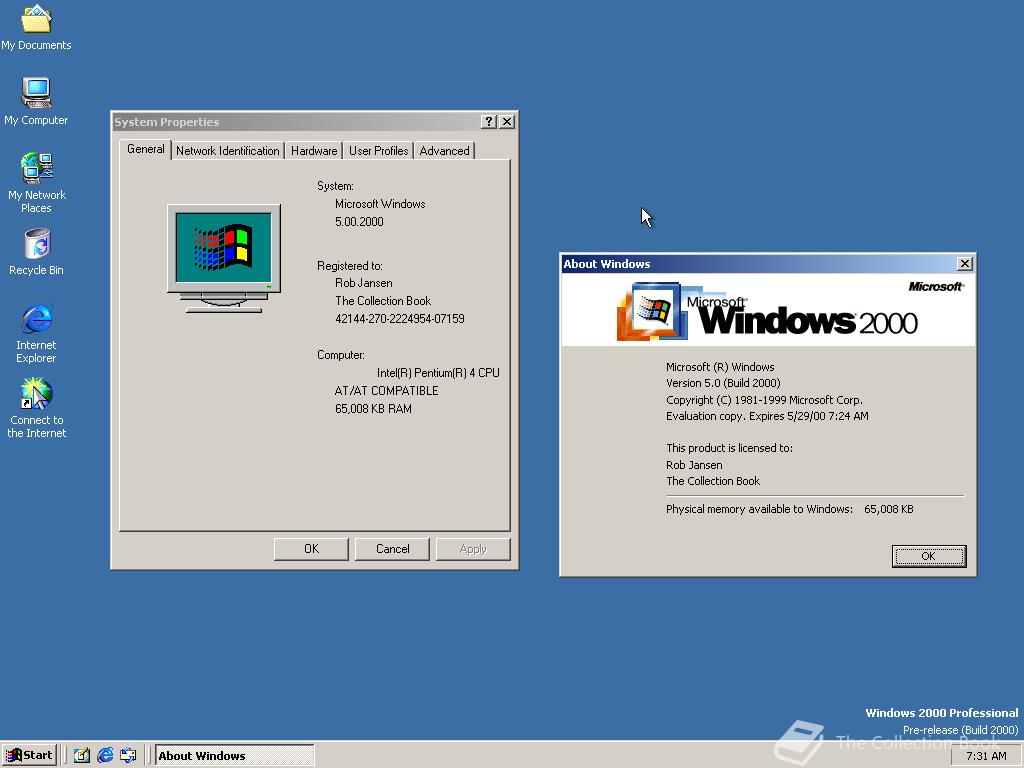Screen dimensions: 1024x768
Task: Close the About Windows dialog
Action: pyautogui.click(x=965, y=264)
